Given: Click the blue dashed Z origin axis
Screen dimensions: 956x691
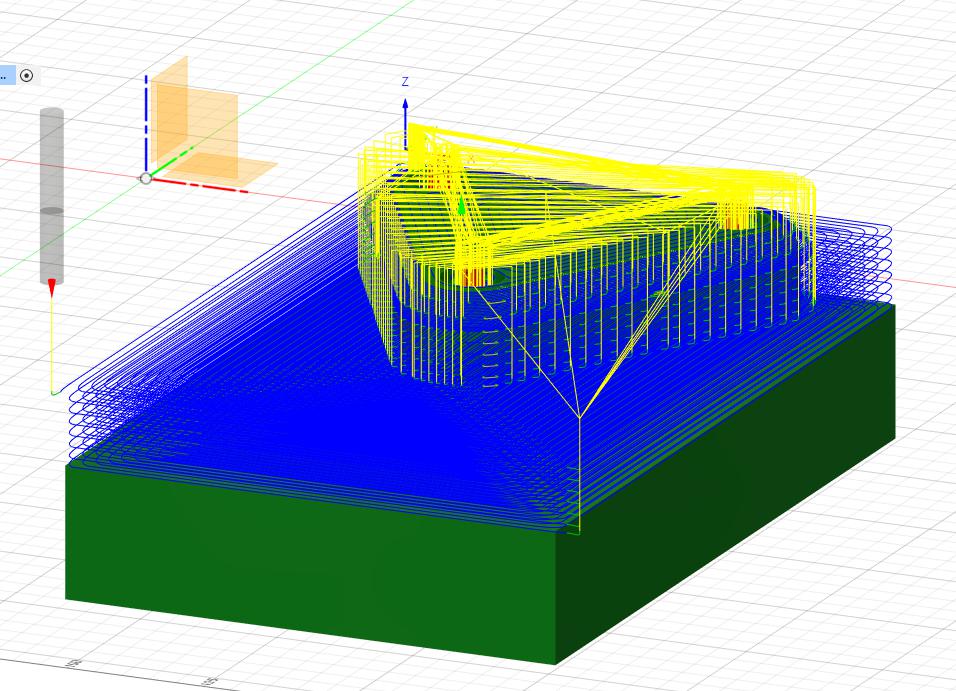Looking at the screenshot, I should pyautogui.click(x=146, y=124).
